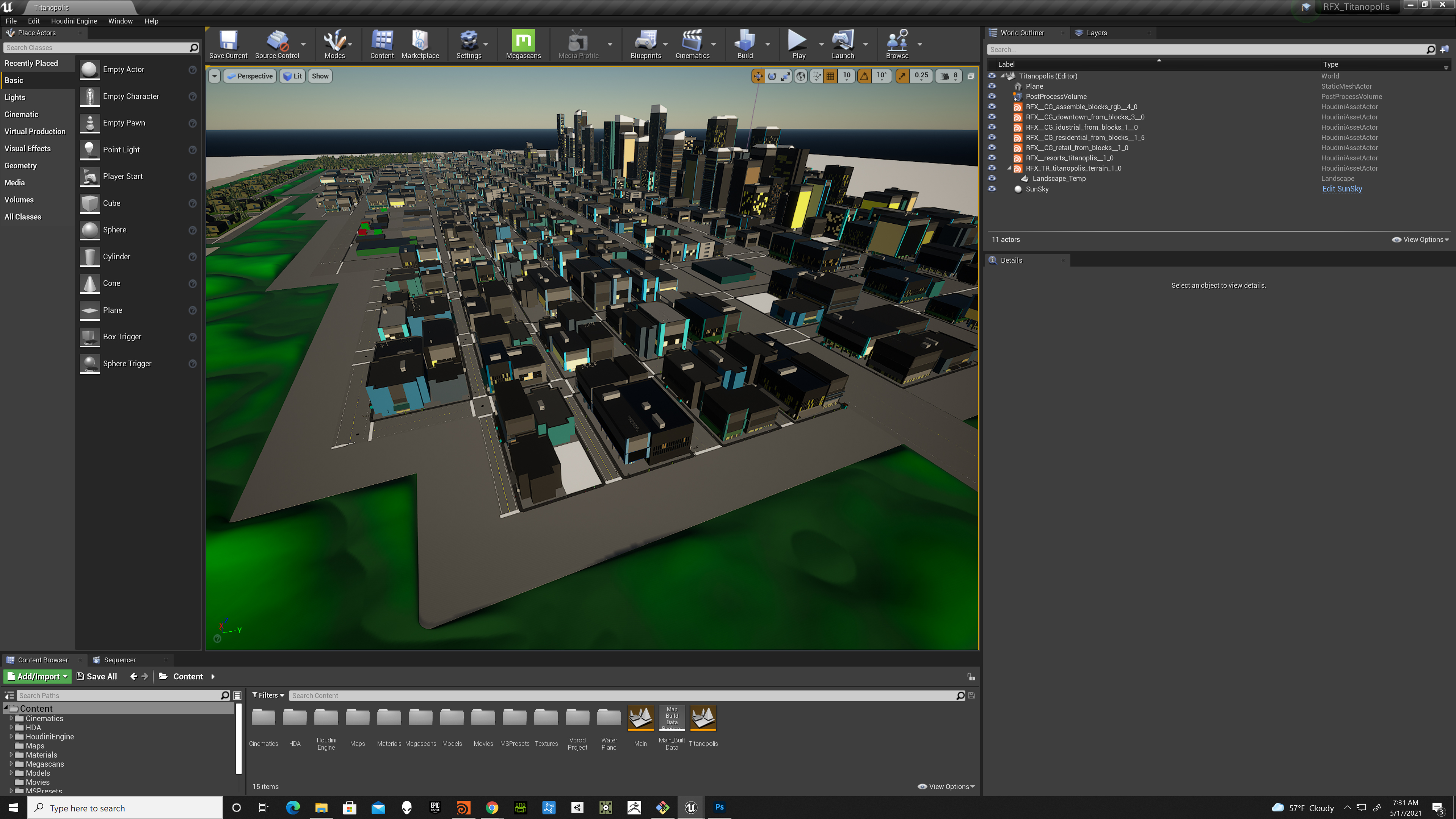
Task: Open the Perspective view mode dropdown
Action: click(250, 76)
